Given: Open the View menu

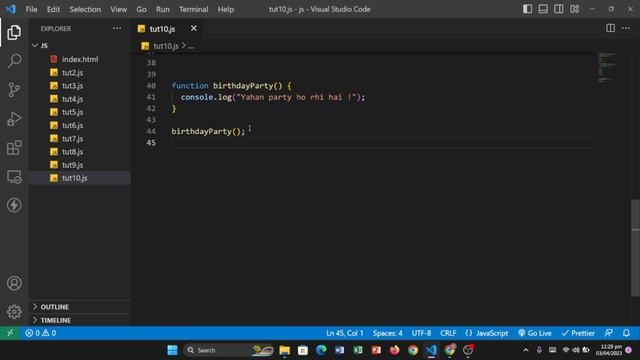Looking at the screenshot, I should [x=118, y=9].
